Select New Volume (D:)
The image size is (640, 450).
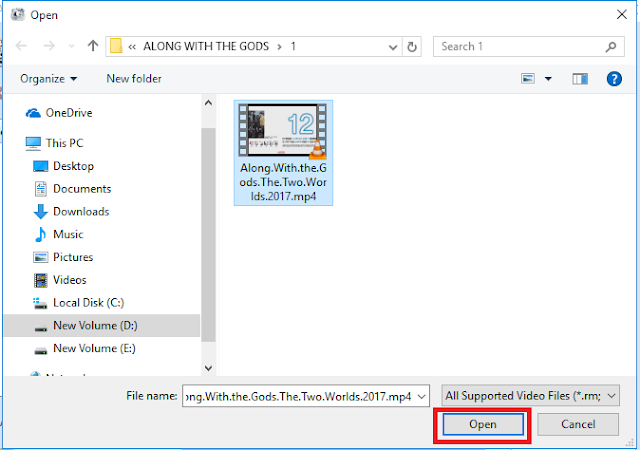click(102, 325)
